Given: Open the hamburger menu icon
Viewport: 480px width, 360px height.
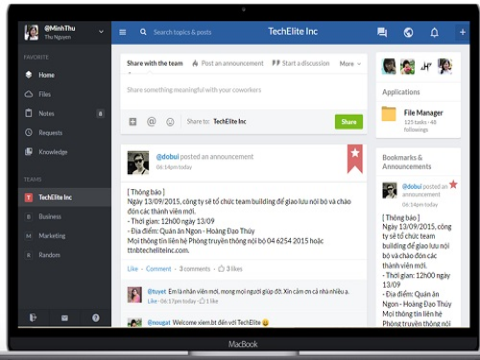Looking at the screenshot, I should click(123, 32).
